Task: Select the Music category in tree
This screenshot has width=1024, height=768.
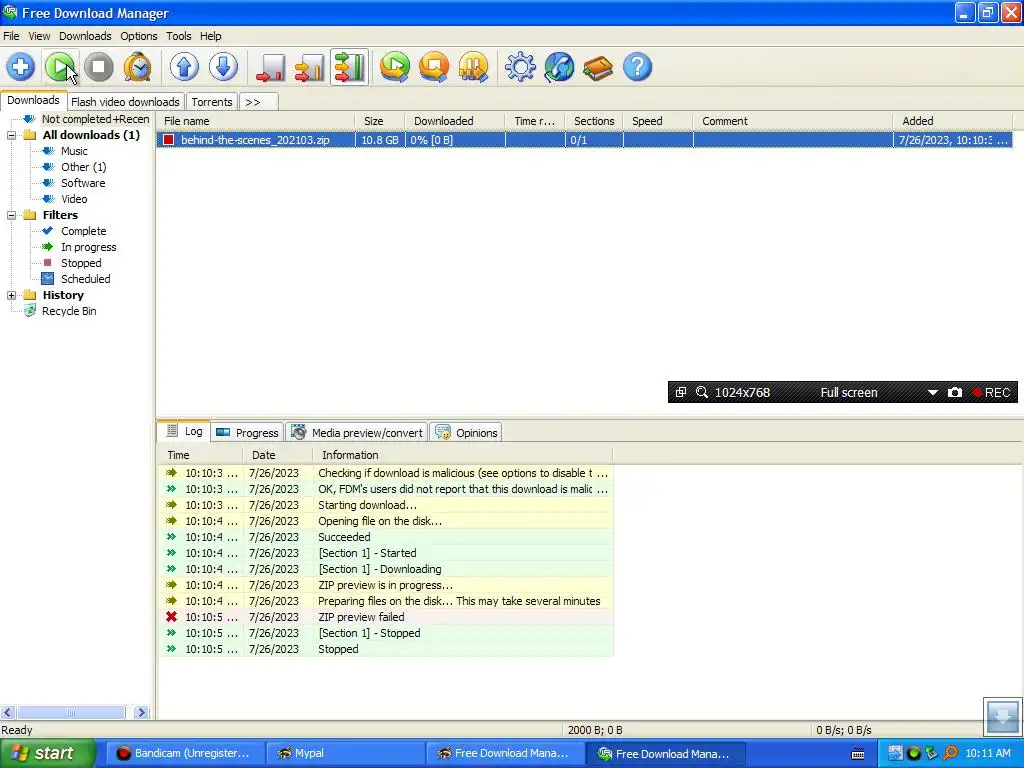Action: tap(74, 151)
